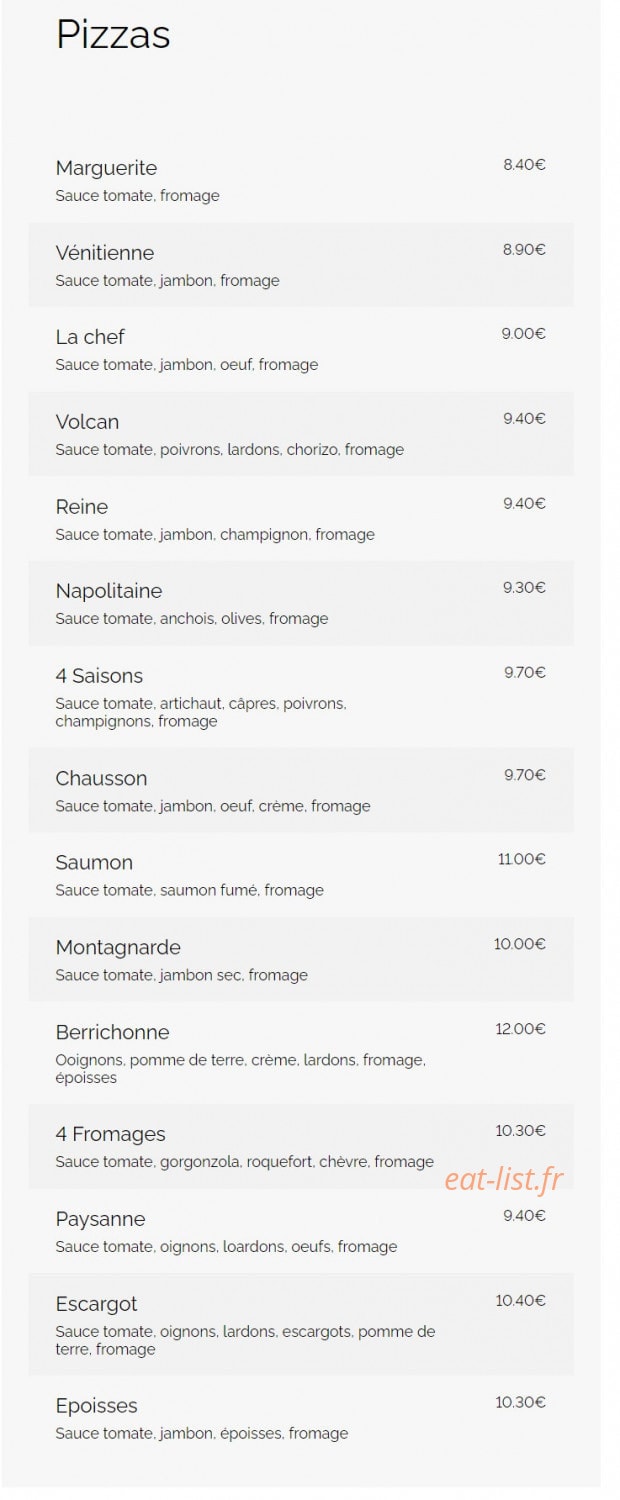
Task: Select the La chef pizza title
Action: [x=90, y=337]
